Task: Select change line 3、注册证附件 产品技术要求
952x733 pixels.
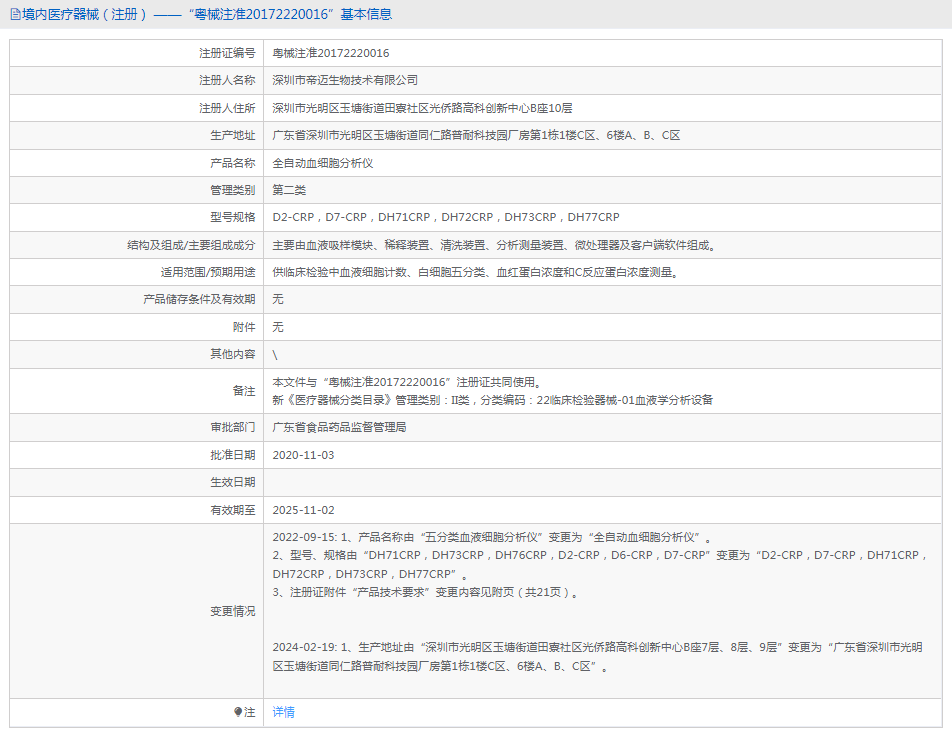Action: 425,592
